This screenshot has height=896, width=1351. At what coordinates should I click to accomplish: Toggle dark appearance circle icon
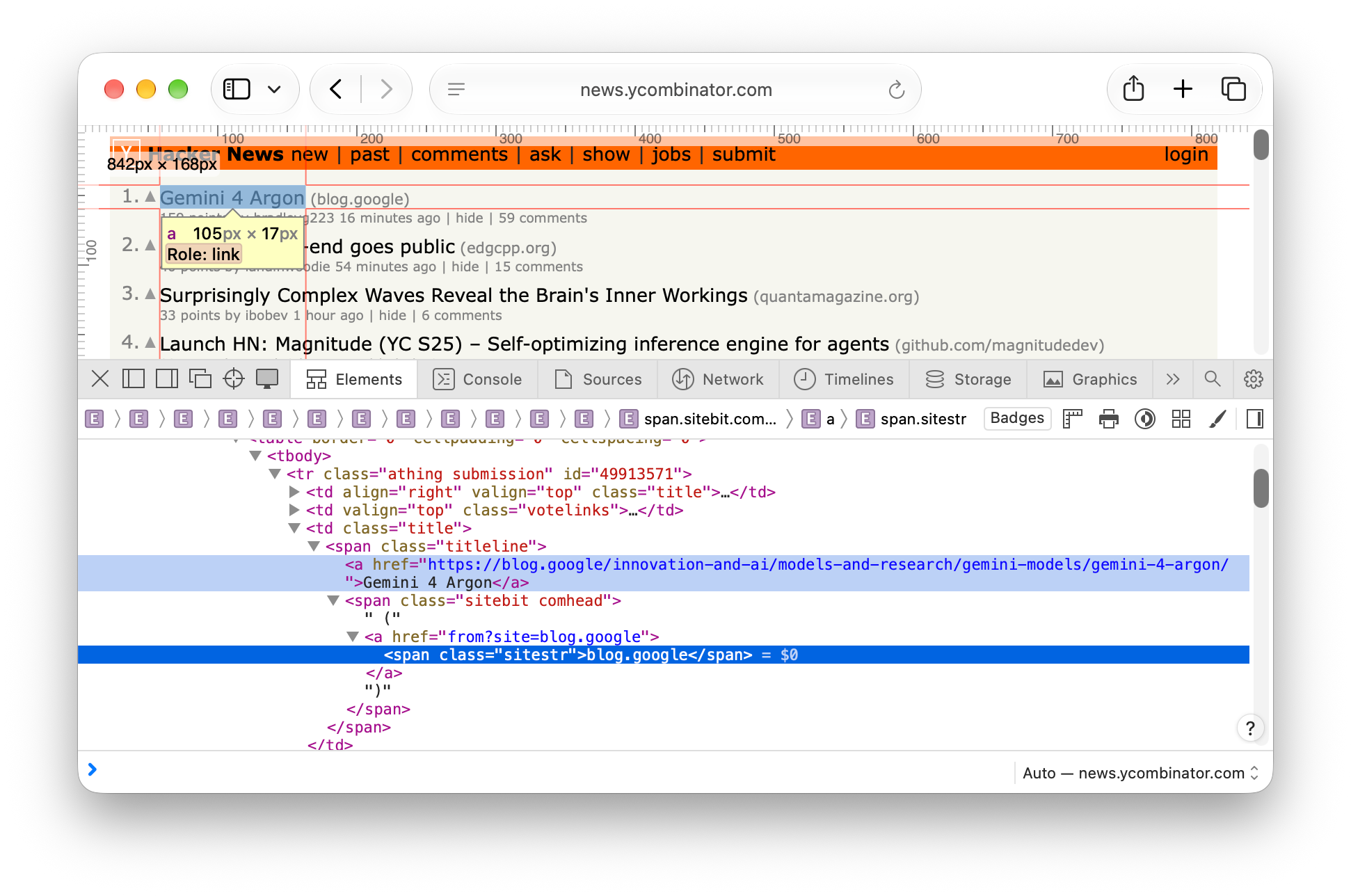click(x=1145, y=419)
